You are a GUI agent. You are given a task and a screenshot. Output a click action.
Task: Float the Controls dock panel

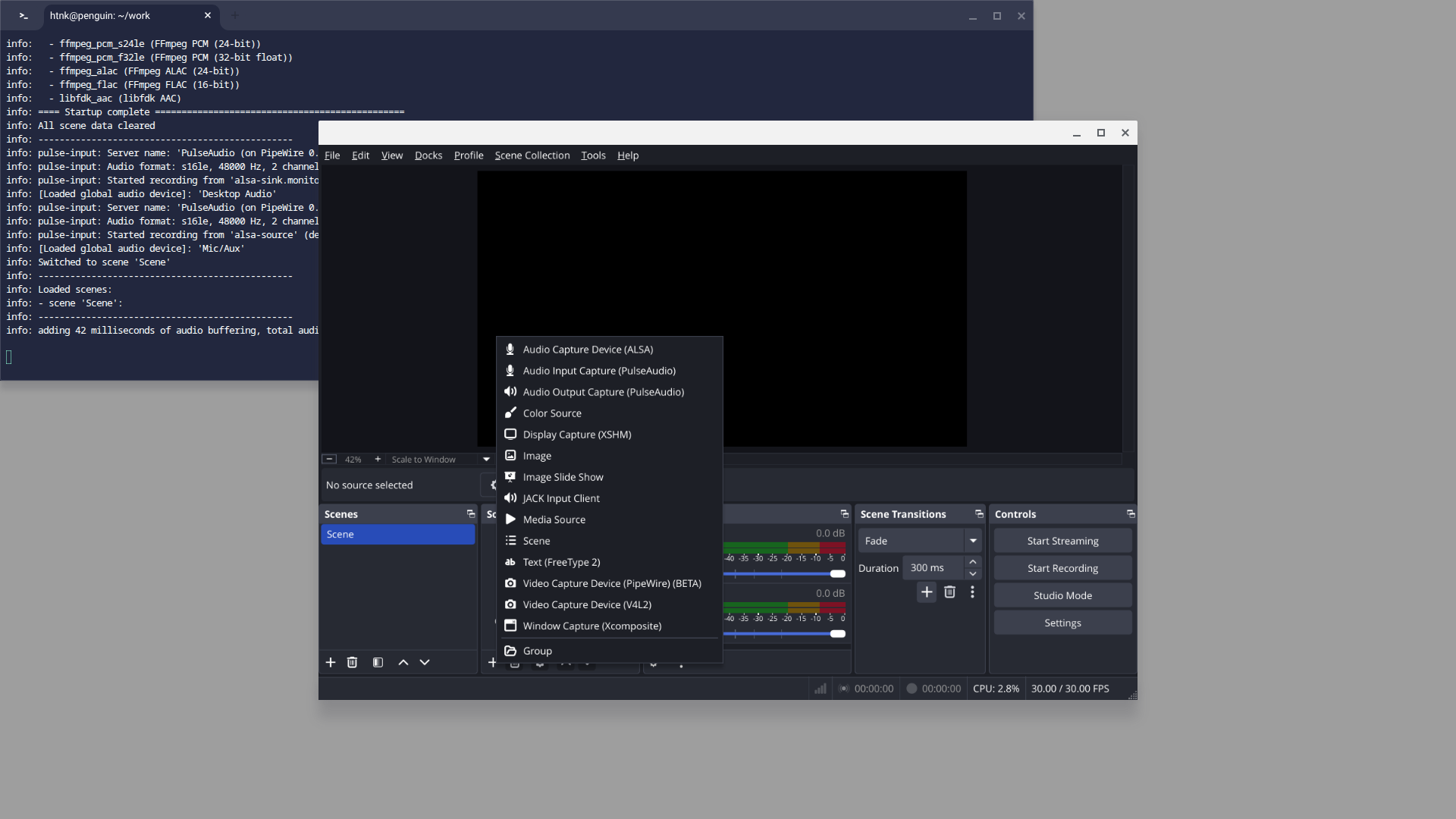pyautogui.click(x=1131, y=514)
